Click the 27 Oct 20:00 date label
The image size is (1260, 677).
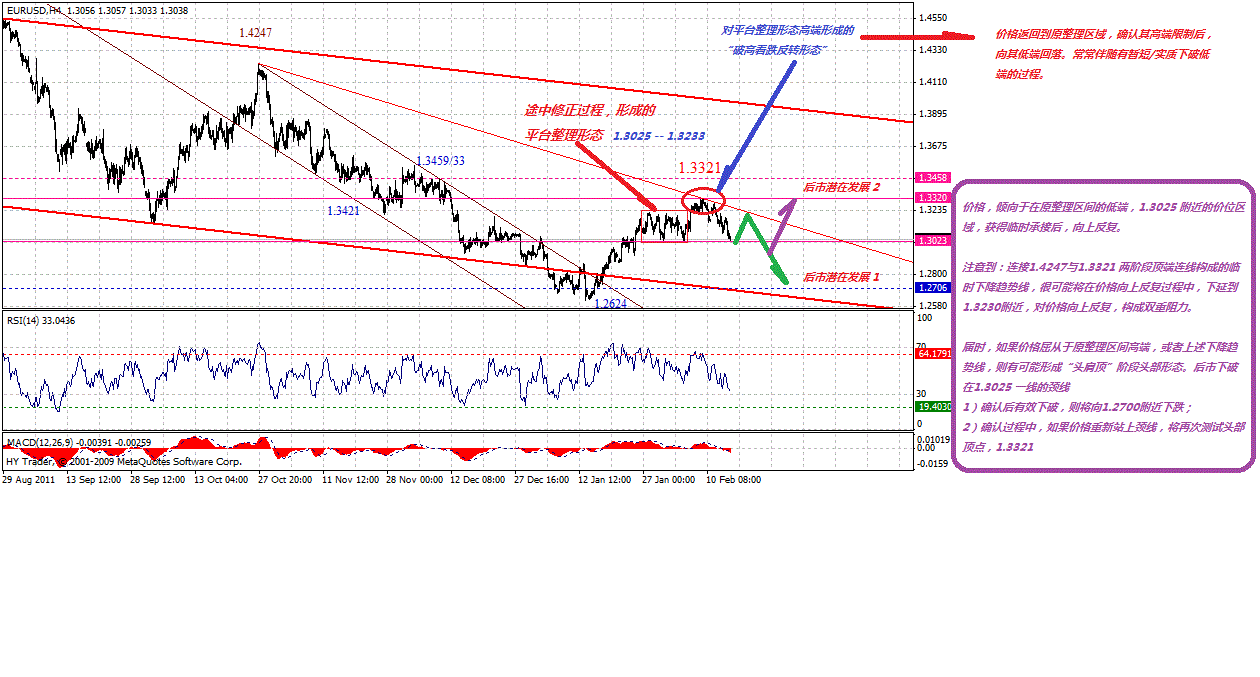(286, 480)
